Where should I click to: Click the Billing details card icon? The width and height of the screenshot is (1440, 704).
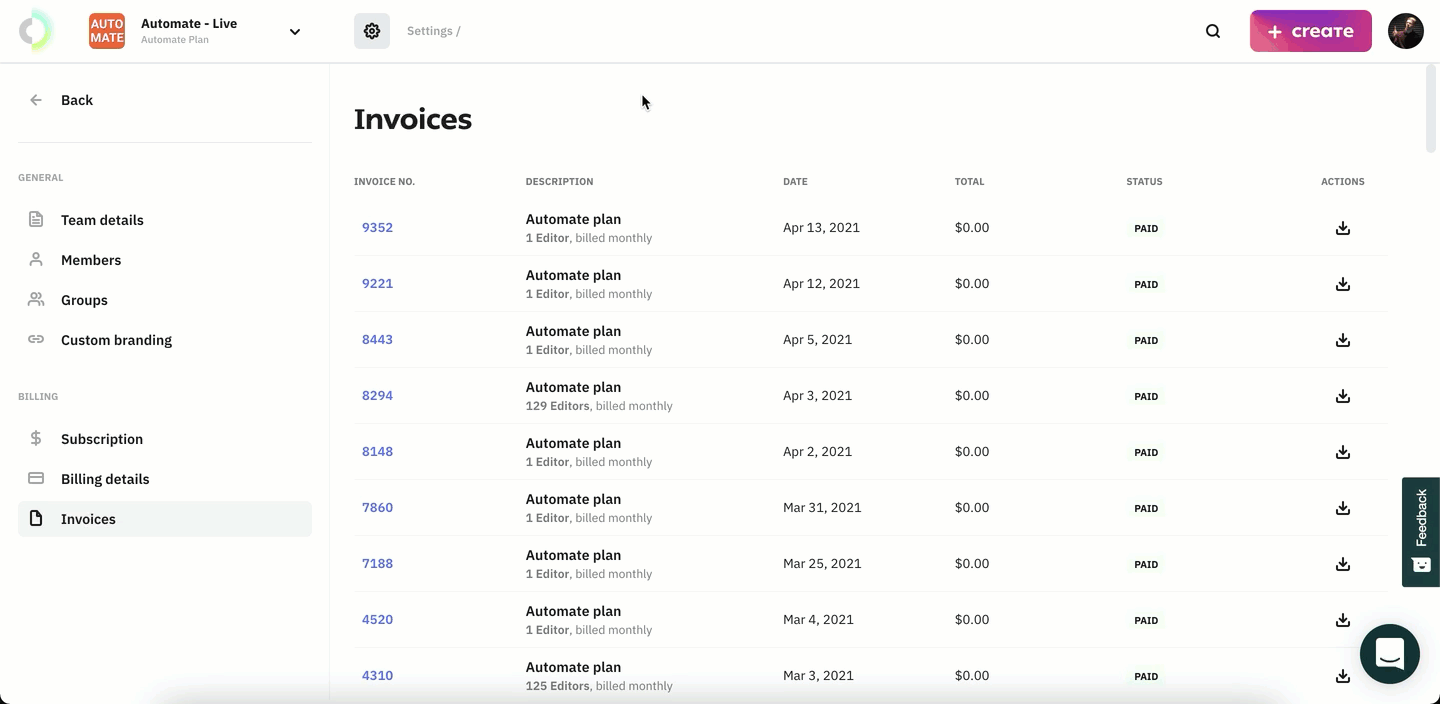point(36,479)
